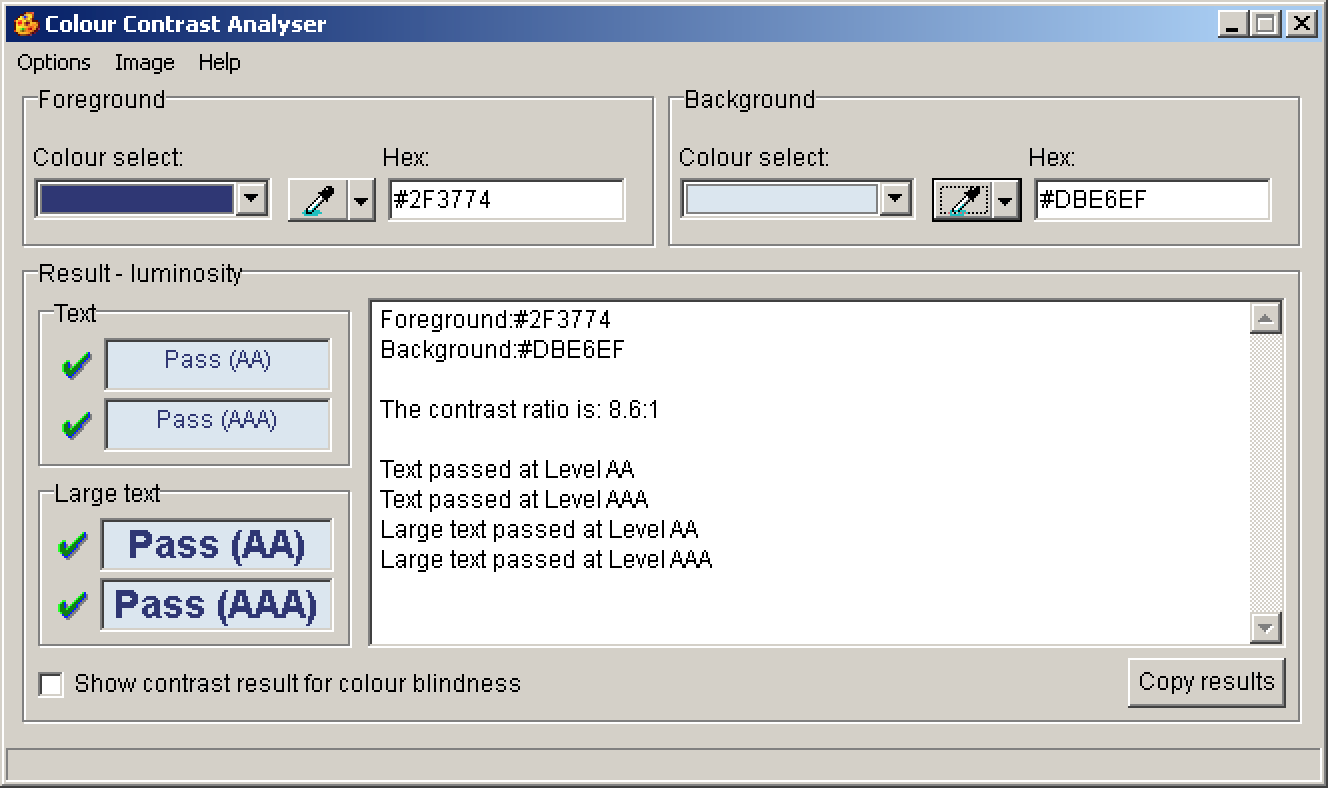This screenshot has height=788, width=1328.
Task: Select the foreground eyedropper tool
Action: 319,197
